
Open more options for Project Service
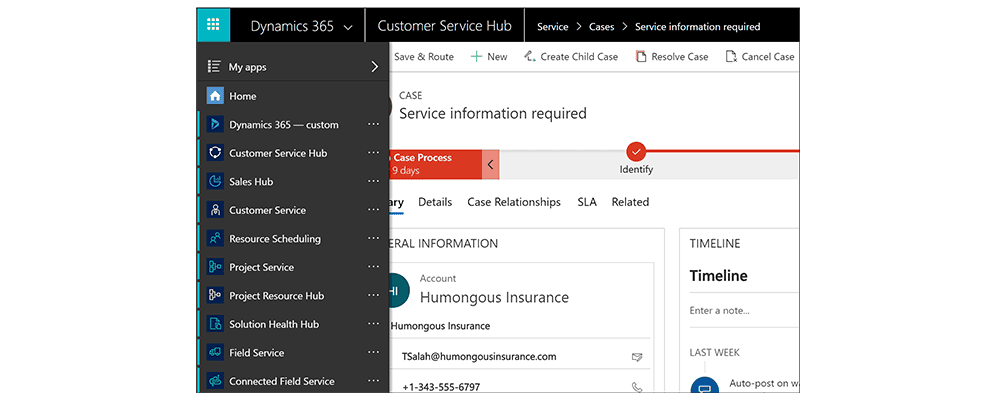[374, 267]
